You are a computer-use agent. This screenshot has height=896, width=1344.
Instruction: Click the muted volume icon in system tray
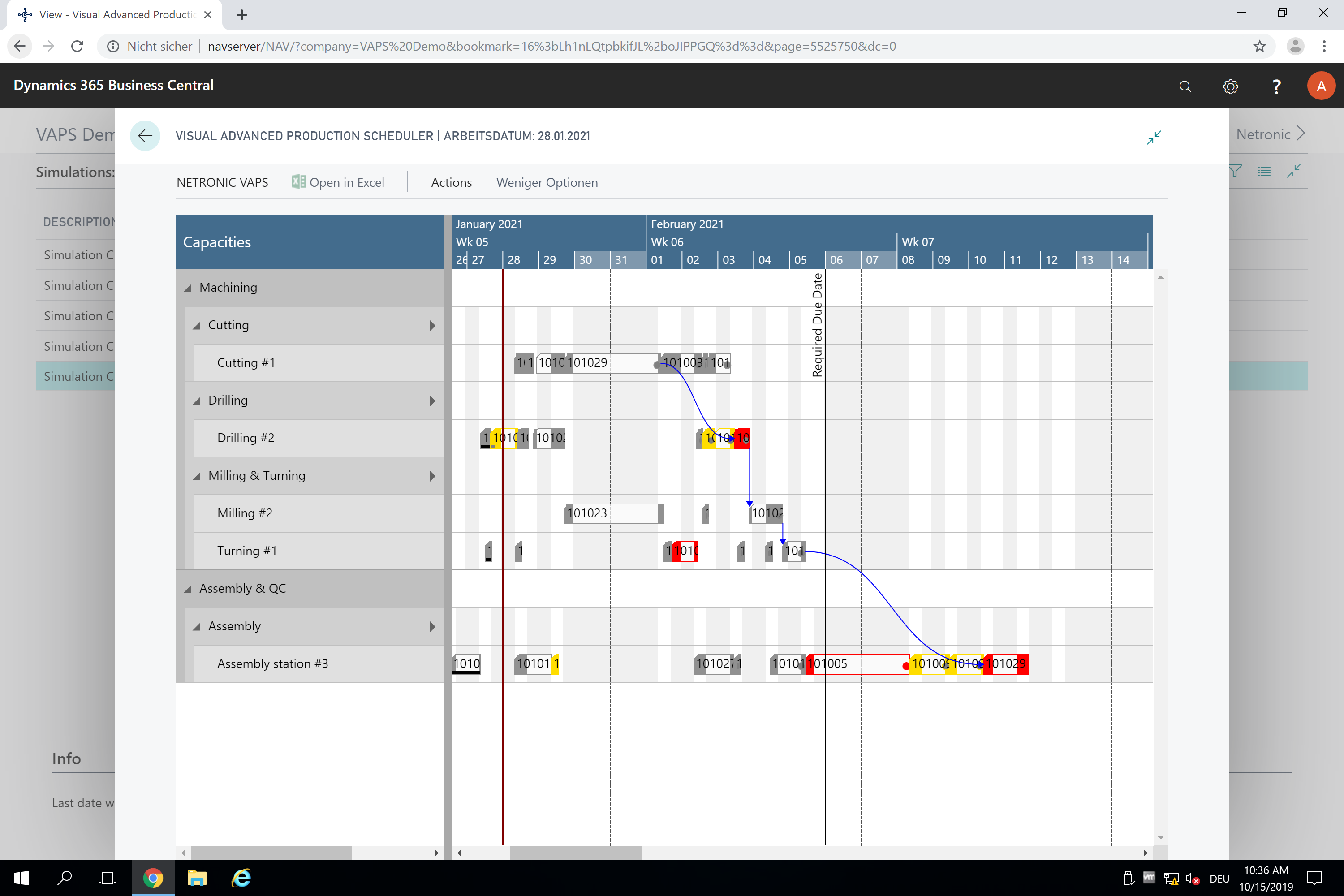1193,878
